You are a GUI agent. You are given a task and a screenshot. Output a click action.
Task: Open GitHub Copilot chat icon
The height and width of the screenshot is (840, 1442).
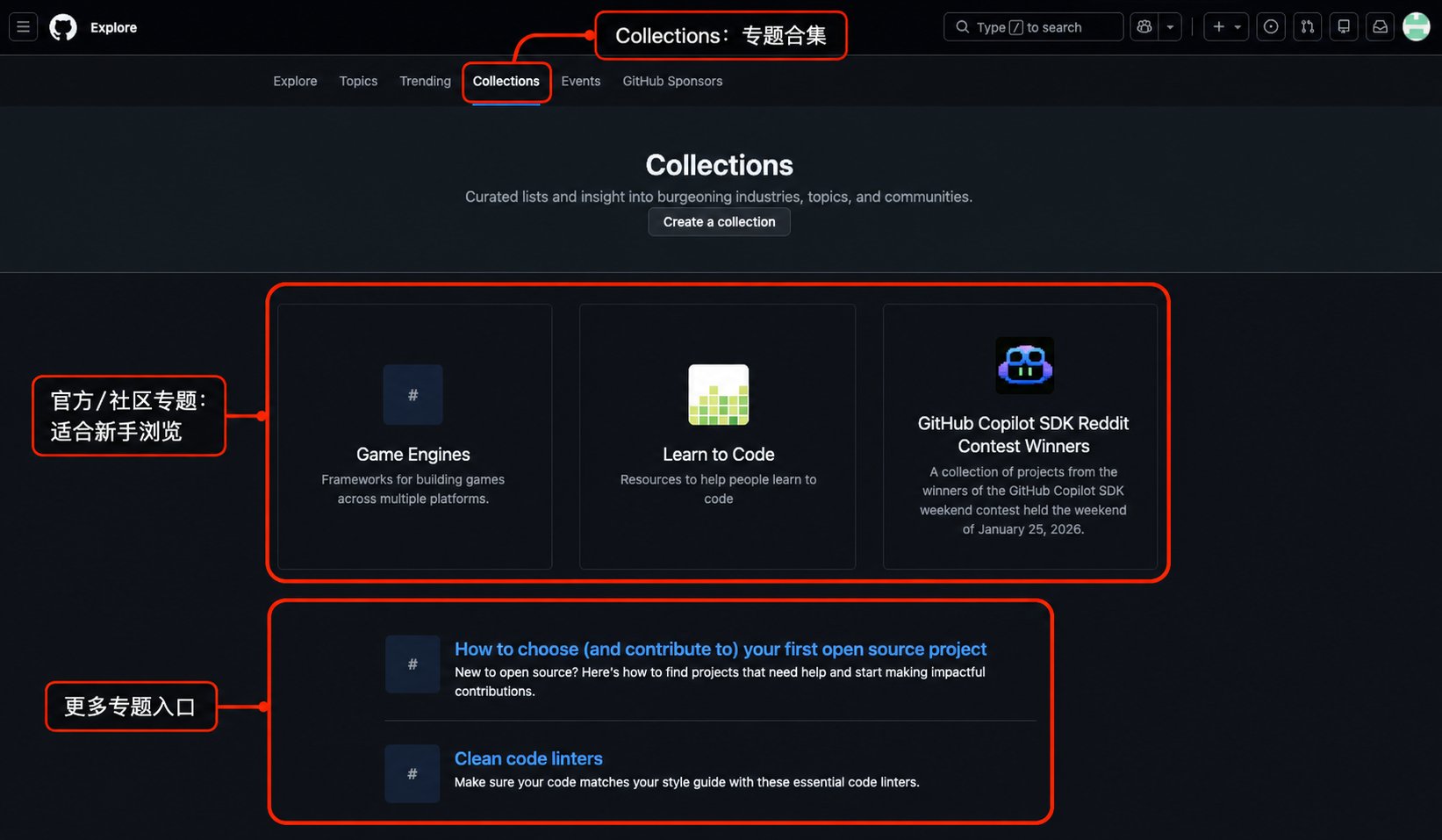[x=1144, y=27]
